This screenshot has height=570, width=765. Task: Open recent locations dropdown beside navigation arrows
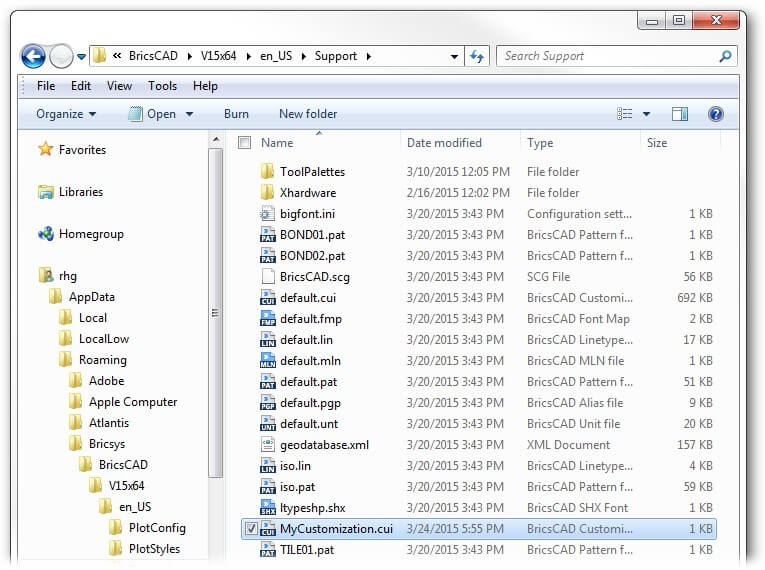coord(81,57)
